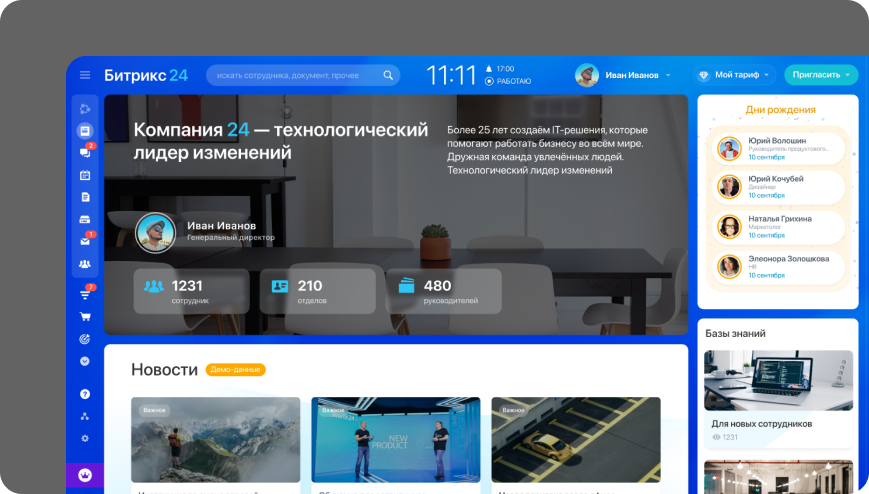Viewport: 869px width, 494px height.
Task: Click the Дни рождения heading
Action: (780, 110)
